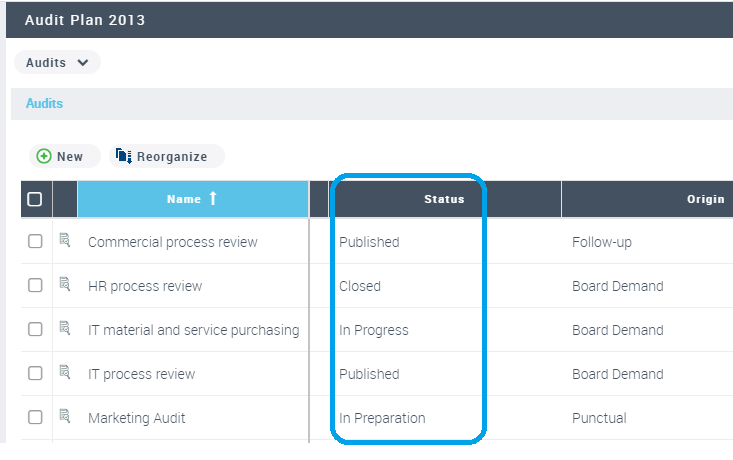Viewport: 733px width, 460px height.
Task: Click the document icon beside IT process review
Action: 65,373
